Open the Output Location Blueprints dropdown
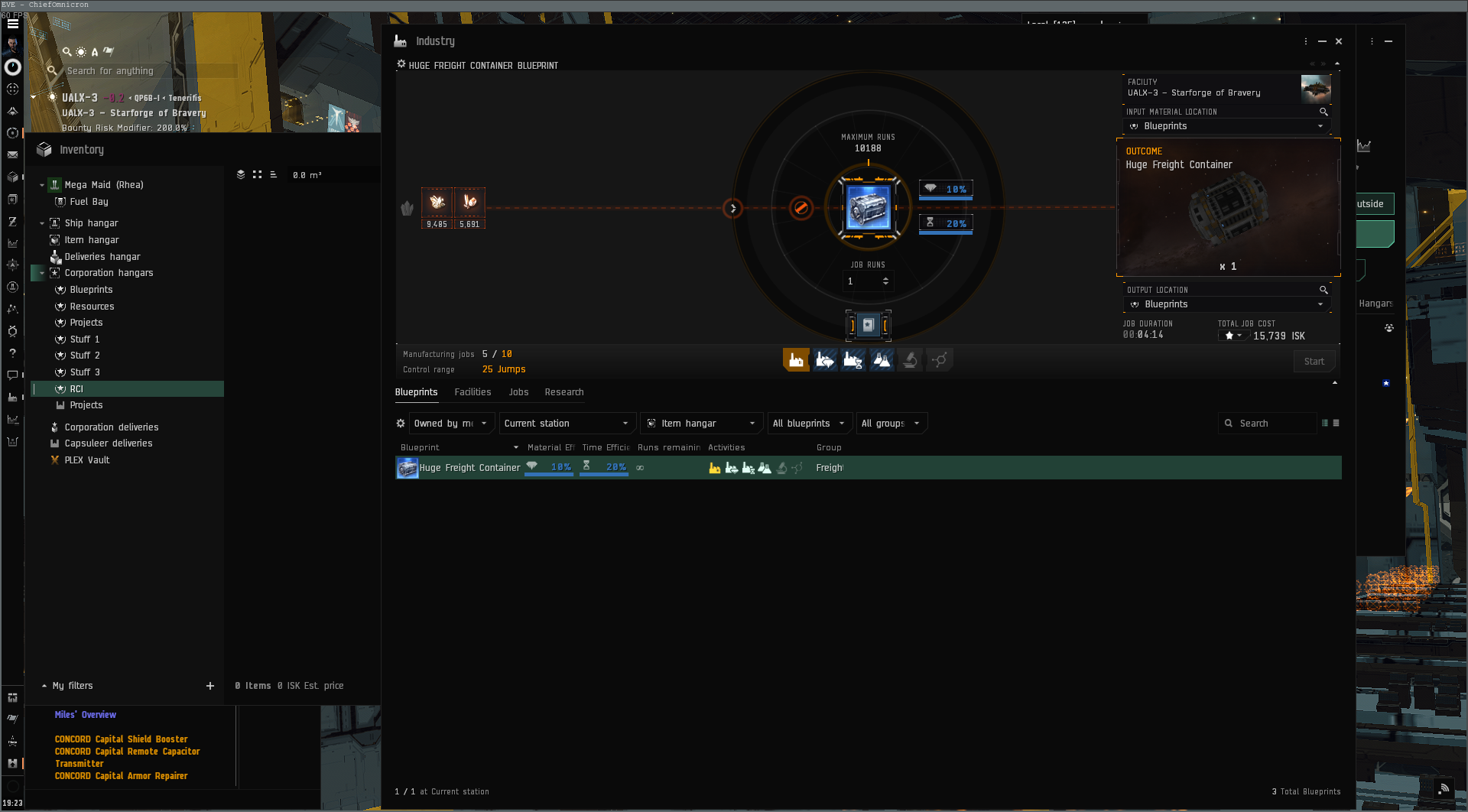Viewport: 1468px width, 812px height. pos(1227,304)
